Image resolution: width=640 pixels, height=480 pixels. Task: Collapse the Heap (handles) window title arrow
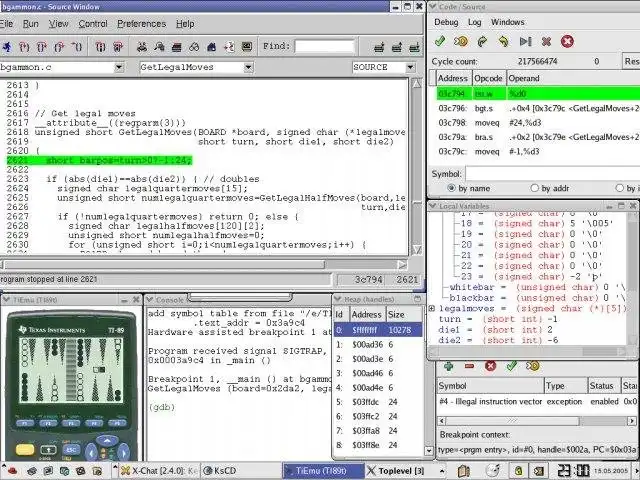338,299
